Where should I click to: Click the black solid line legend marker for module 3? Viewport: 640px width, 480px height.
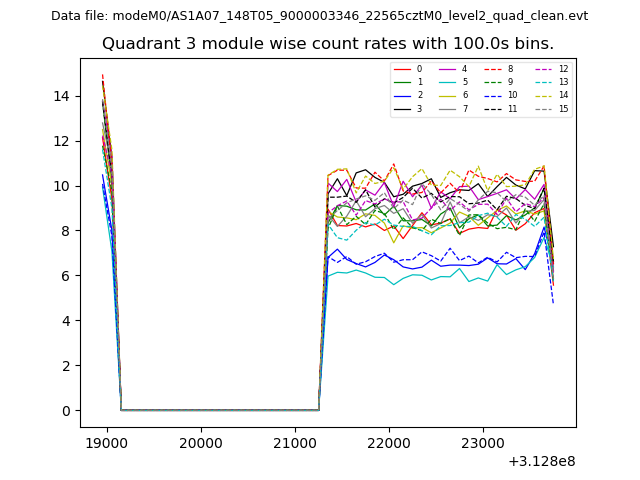tap(402, 108)
